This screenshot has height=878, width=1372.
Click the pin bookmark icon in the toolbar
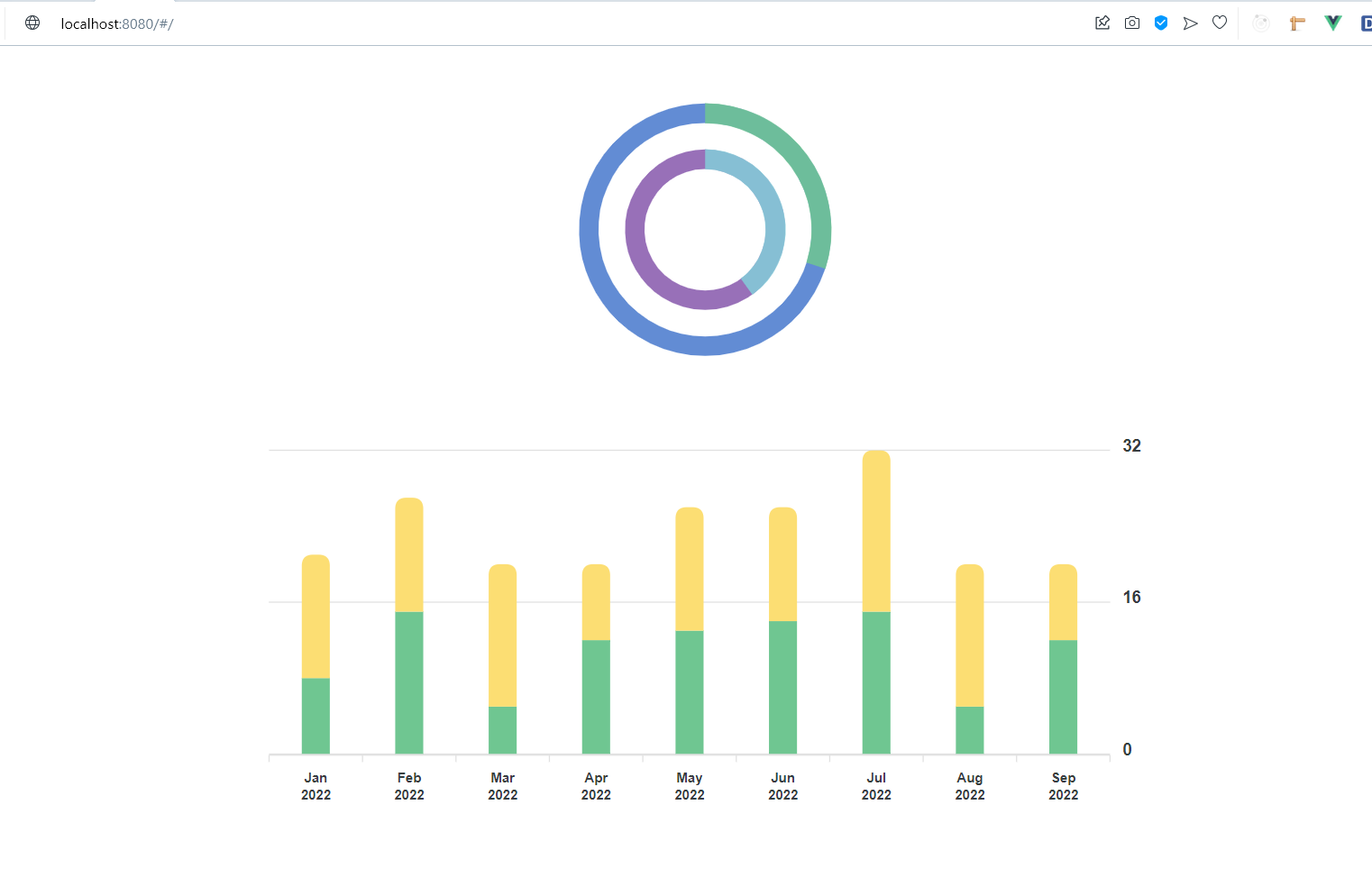pyautogui.click(x=1102, y=23)
